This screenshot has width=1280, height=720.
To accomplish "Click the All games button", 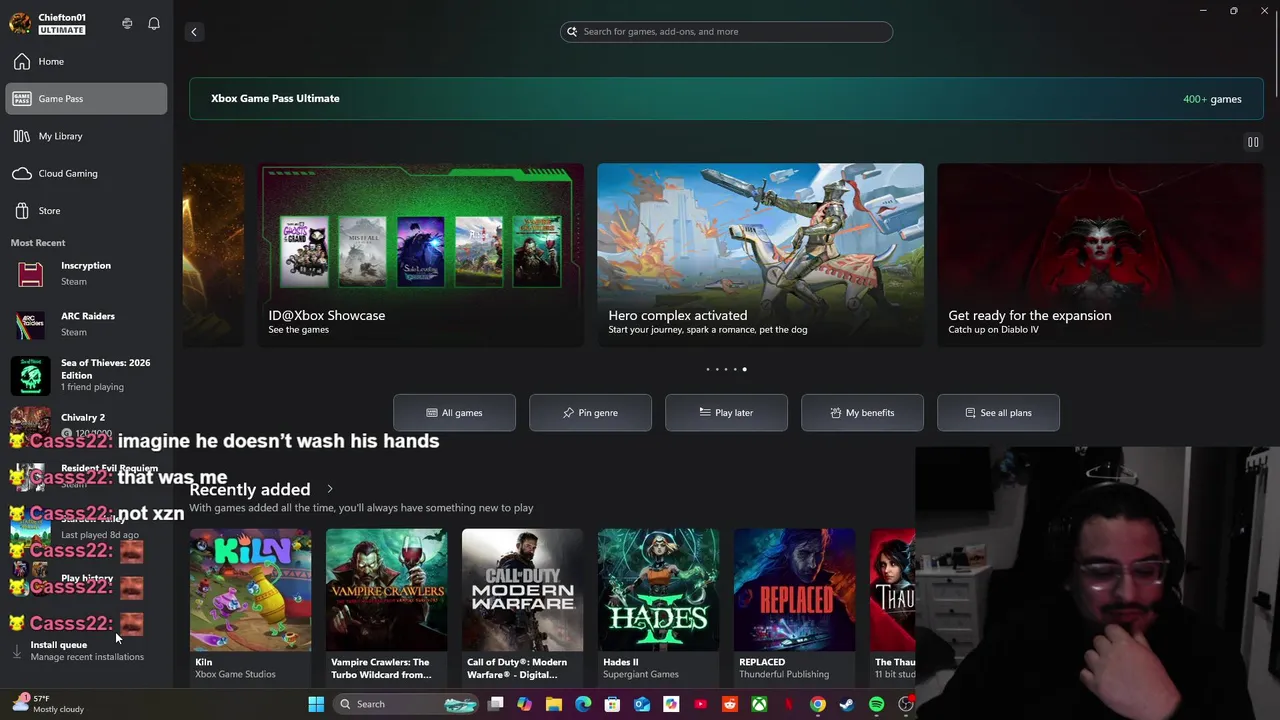I will point(454,413).
